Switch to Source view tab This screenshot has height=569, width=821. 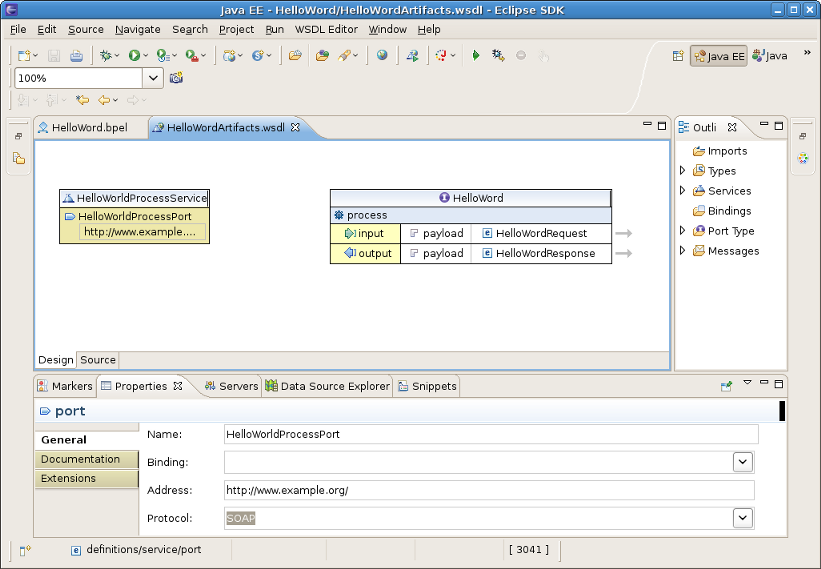(x=98, y=360)
